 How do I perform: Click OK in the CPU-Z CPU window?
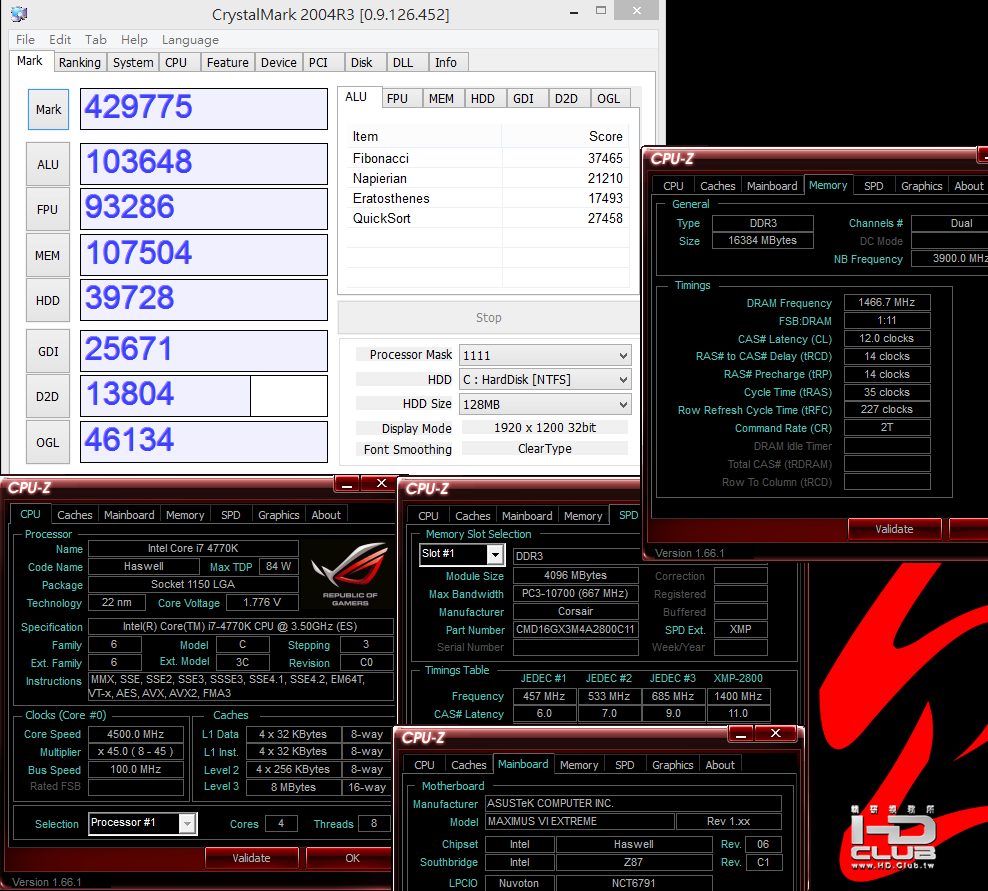coord(350,858)
